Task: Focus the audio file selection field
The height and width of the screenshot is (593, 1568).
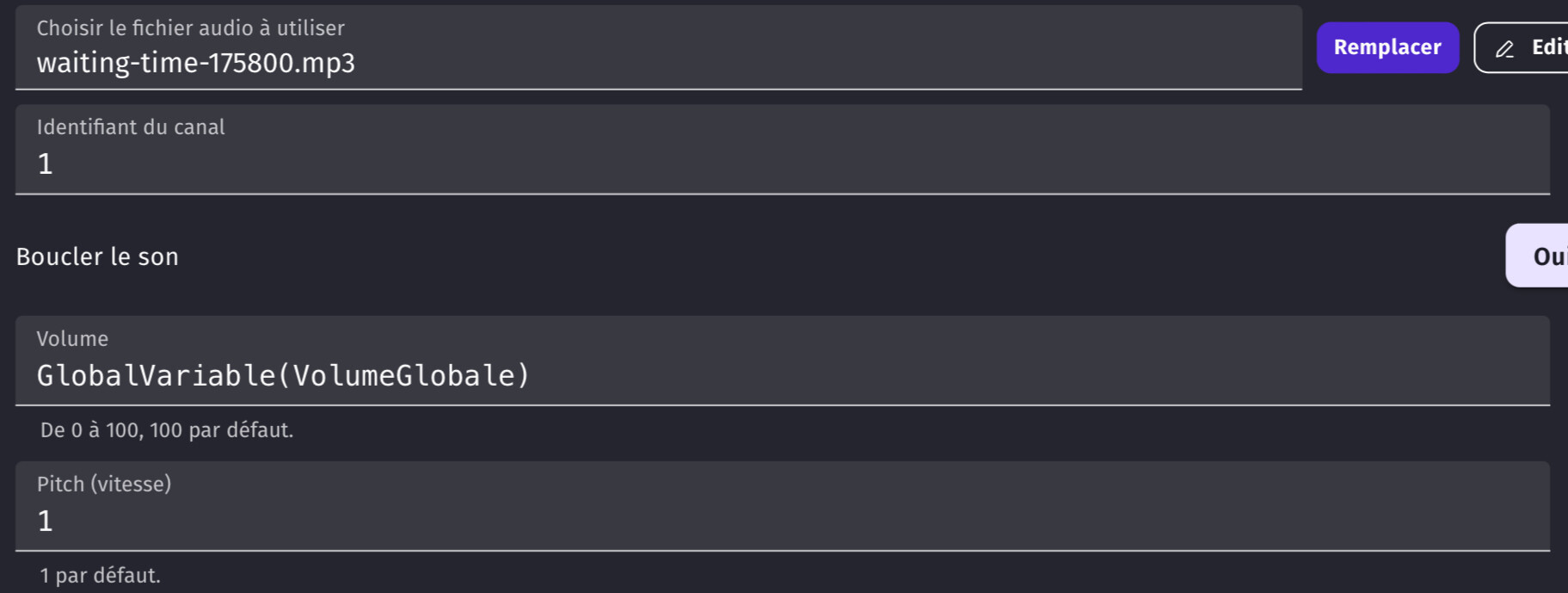Action: (x=659, y=47)
